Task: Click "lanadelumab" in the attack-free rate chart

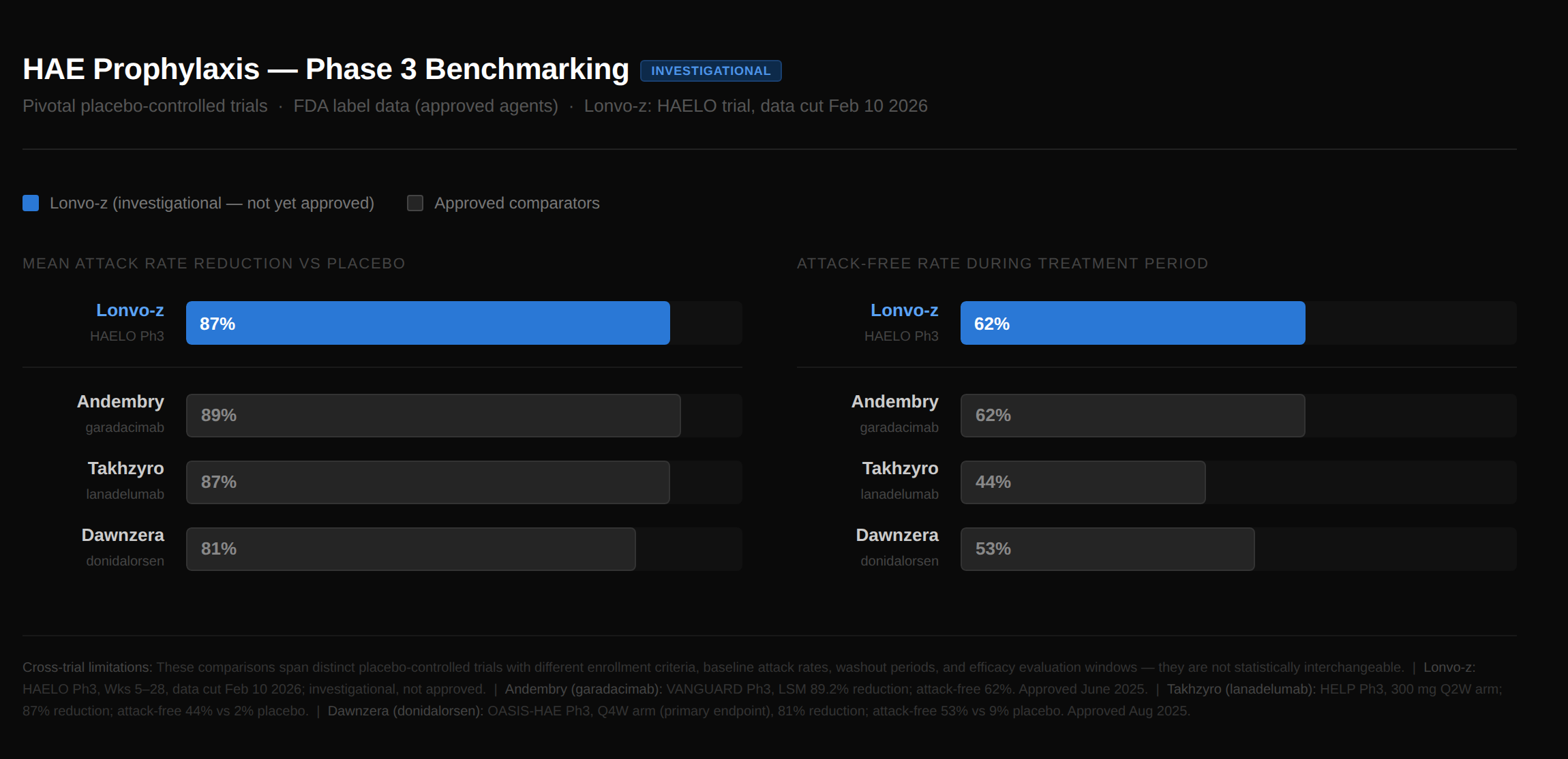Action: 899,494
